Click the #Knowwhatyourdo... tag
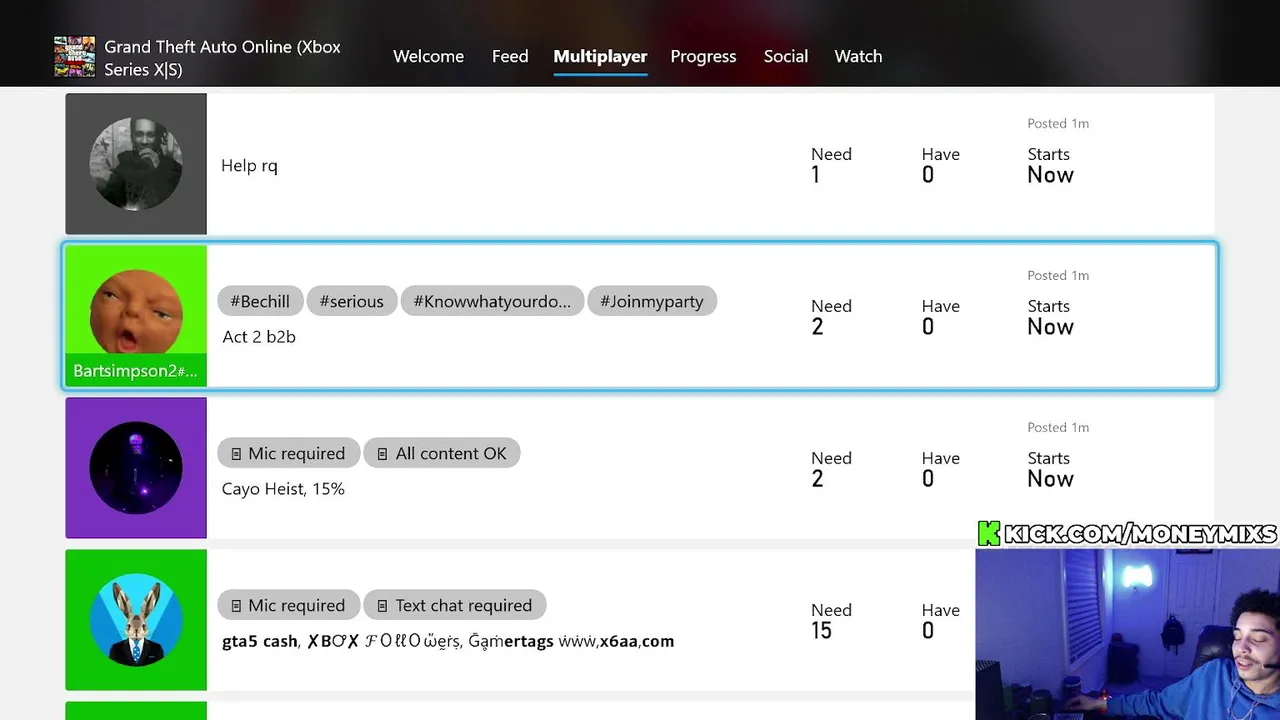 492,301
